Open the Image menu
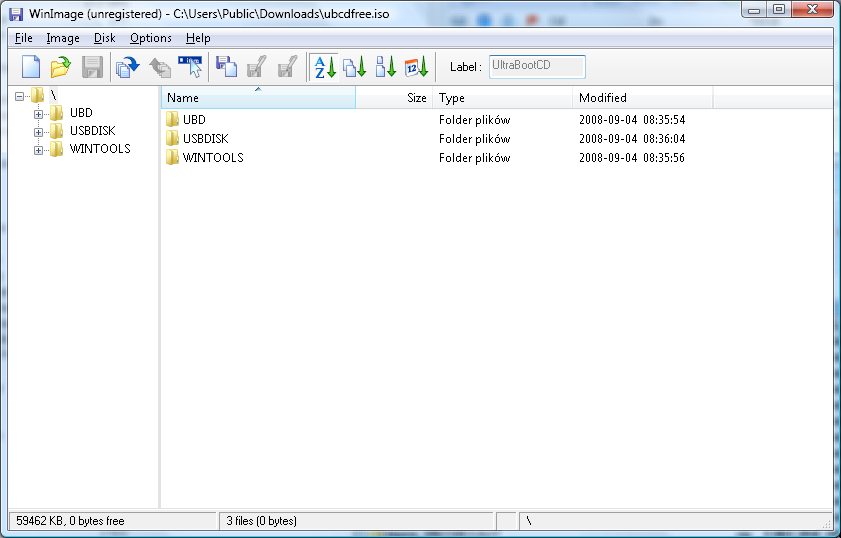Image resolution: width=841 pixels, height=538 pixels. click(x=63, y=38)
